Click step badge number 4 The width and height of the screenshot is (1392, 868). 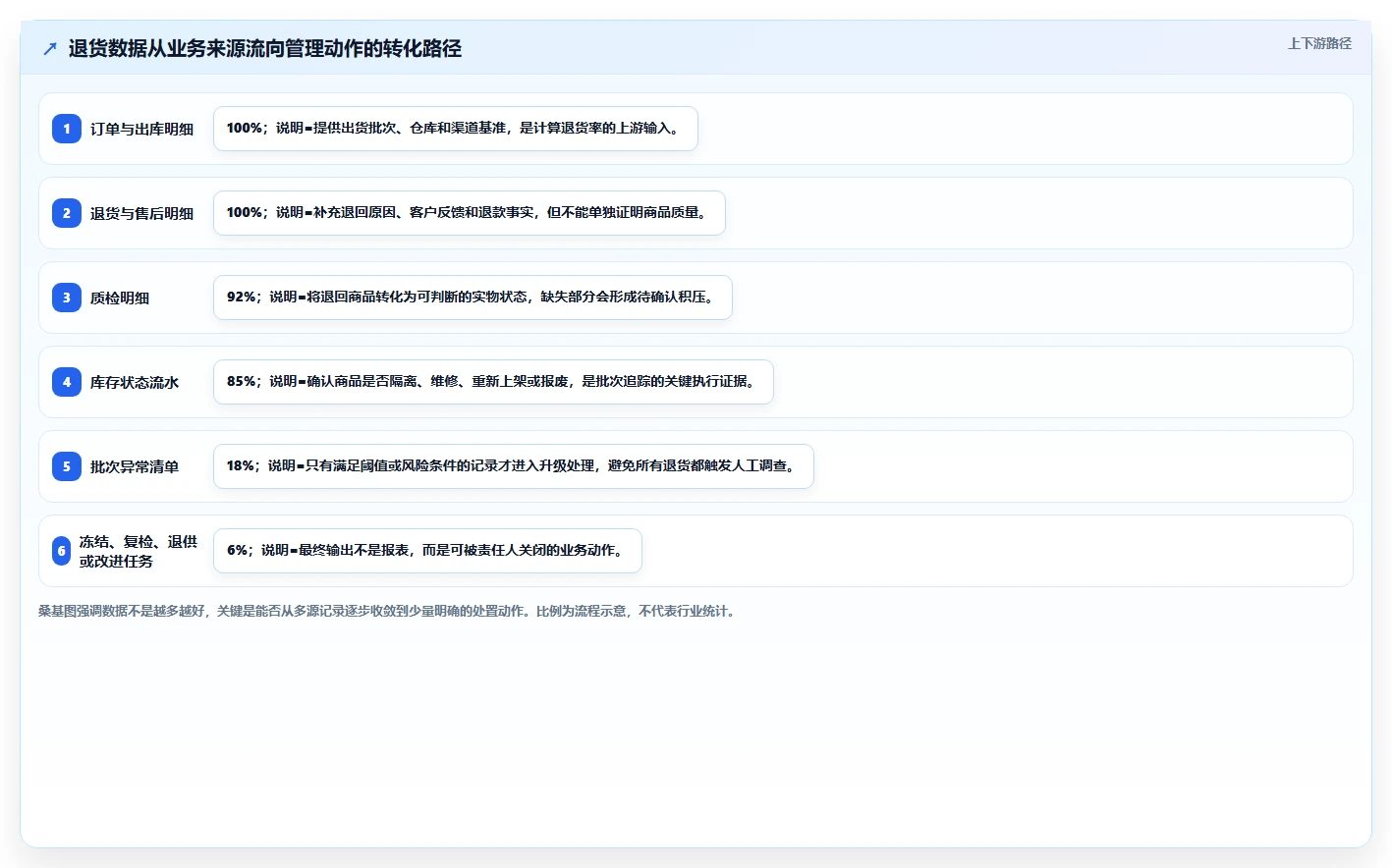point(67,382)
